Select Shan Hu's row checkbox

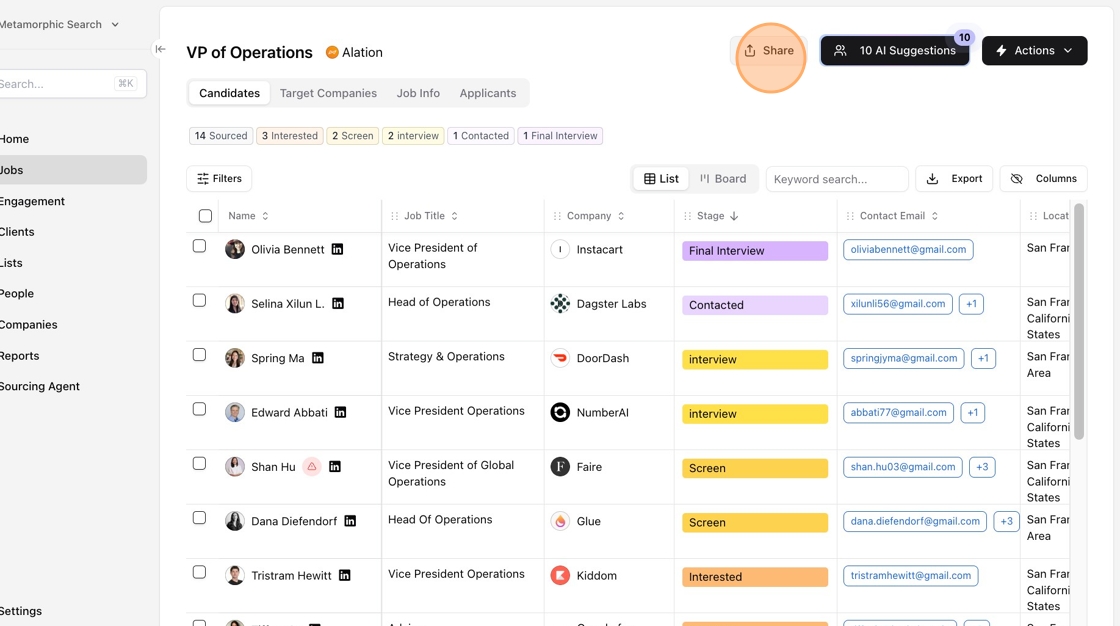point(199,463)
